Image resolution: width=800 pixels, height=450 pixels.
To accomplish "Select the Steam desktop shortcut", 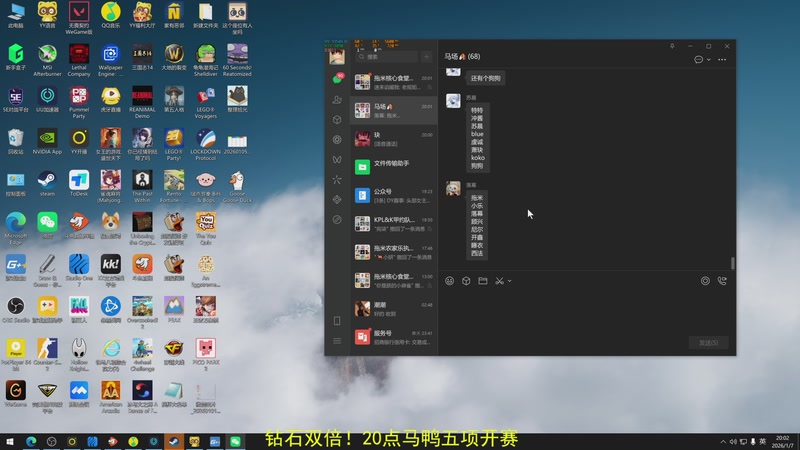I will tap(47, 184).
